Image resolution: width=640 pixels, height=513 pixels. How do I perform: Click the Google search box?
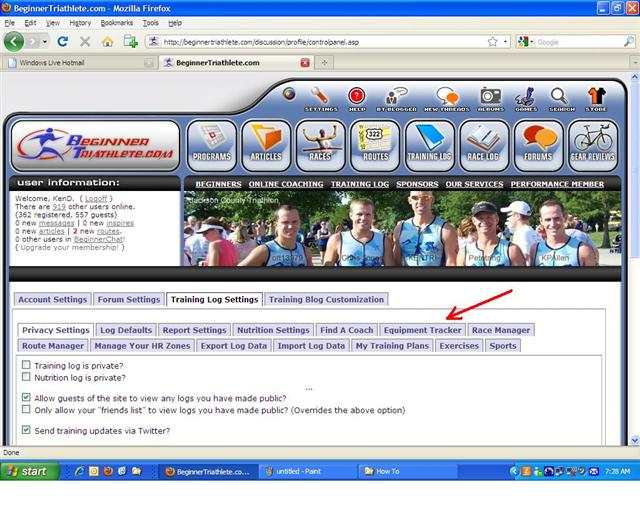pos(579,42)
